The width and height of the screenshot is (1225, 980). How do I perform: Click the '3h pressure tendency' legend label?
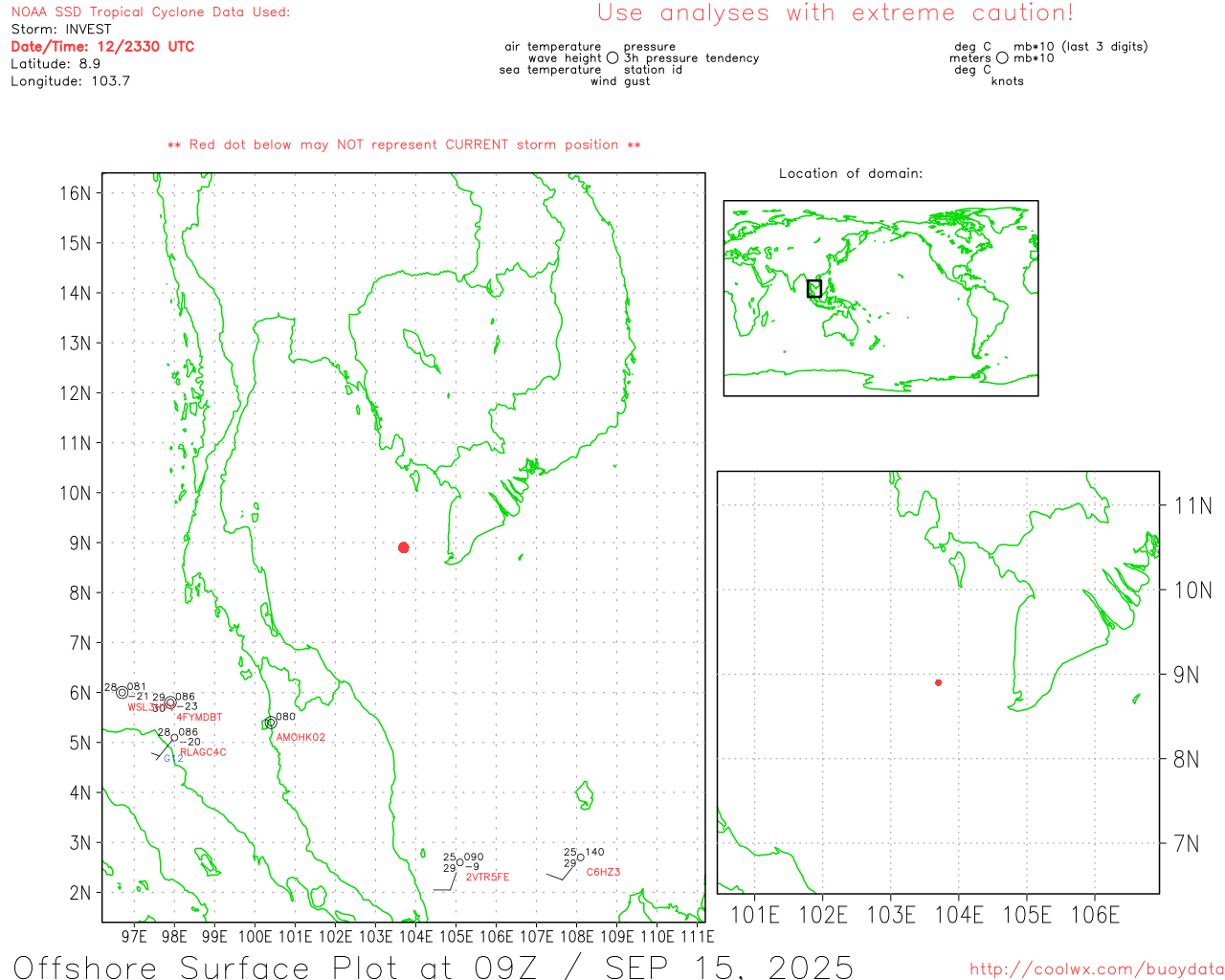691,58
